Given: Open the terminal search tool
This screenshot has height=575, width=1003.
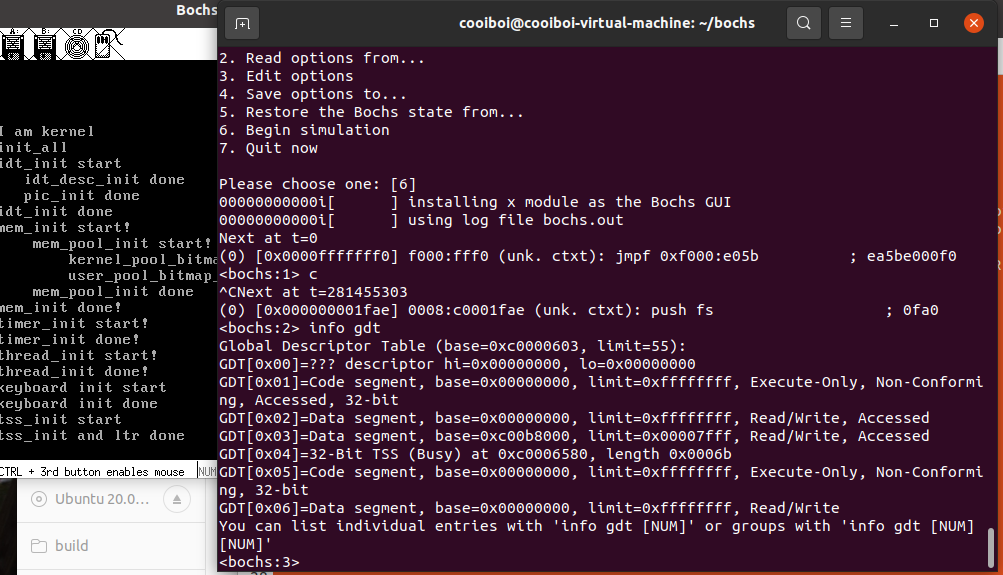Looking at the screenshot, I should [x=803, y=24].
